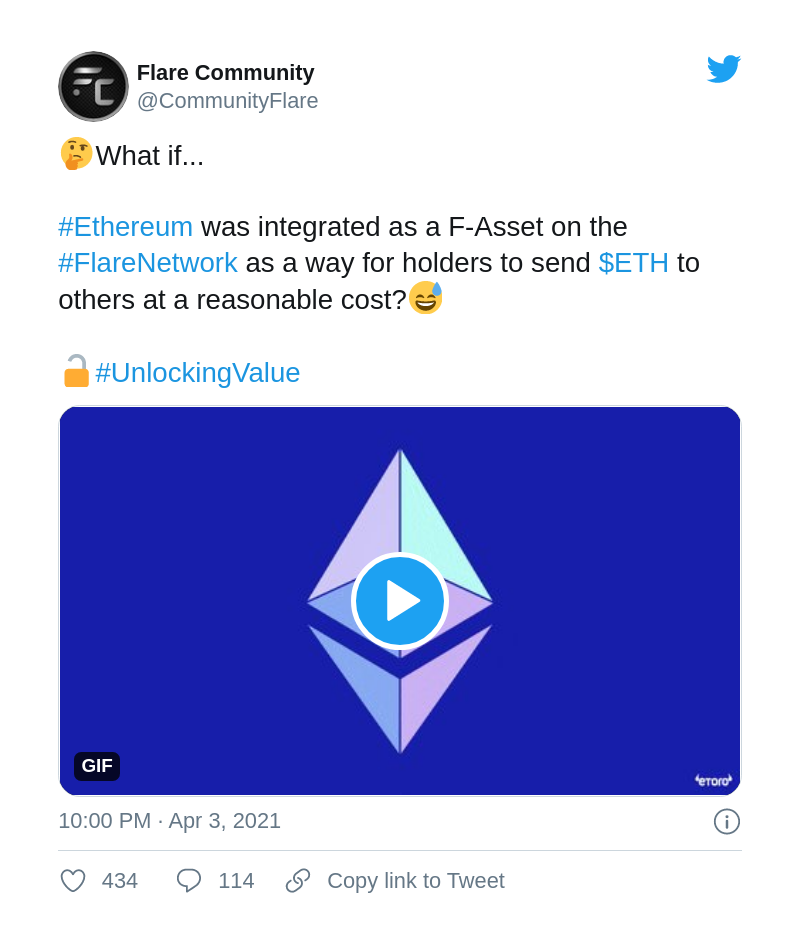Screen dimensions: 800x946
Task: Play the Ethereum GIF
Action: 400,600
